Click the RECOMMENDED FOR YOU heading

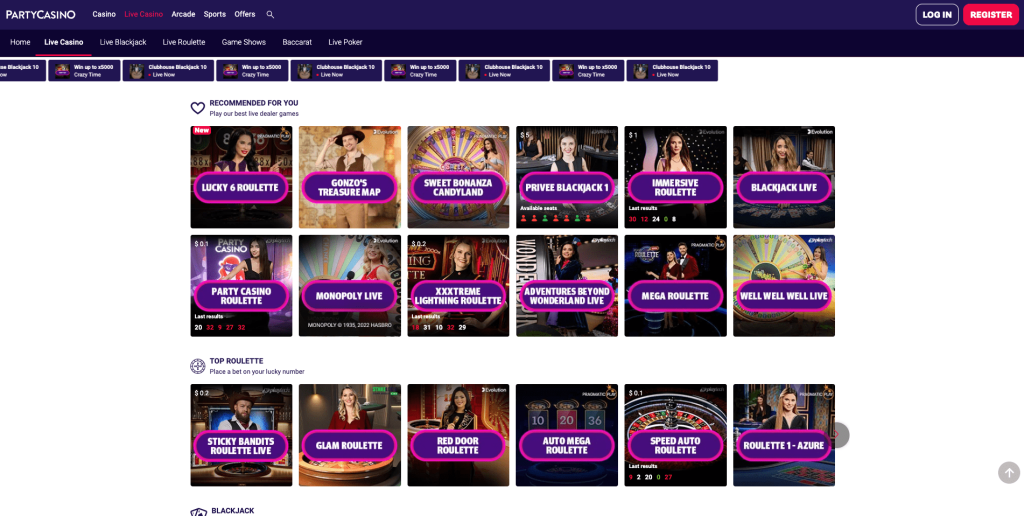253,103
